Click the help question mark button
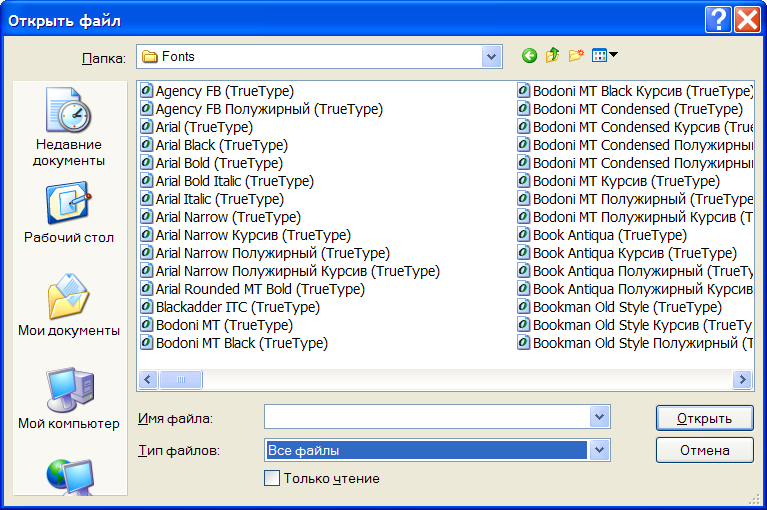Viewport: 767px width, 510px height. click(716, 19)
